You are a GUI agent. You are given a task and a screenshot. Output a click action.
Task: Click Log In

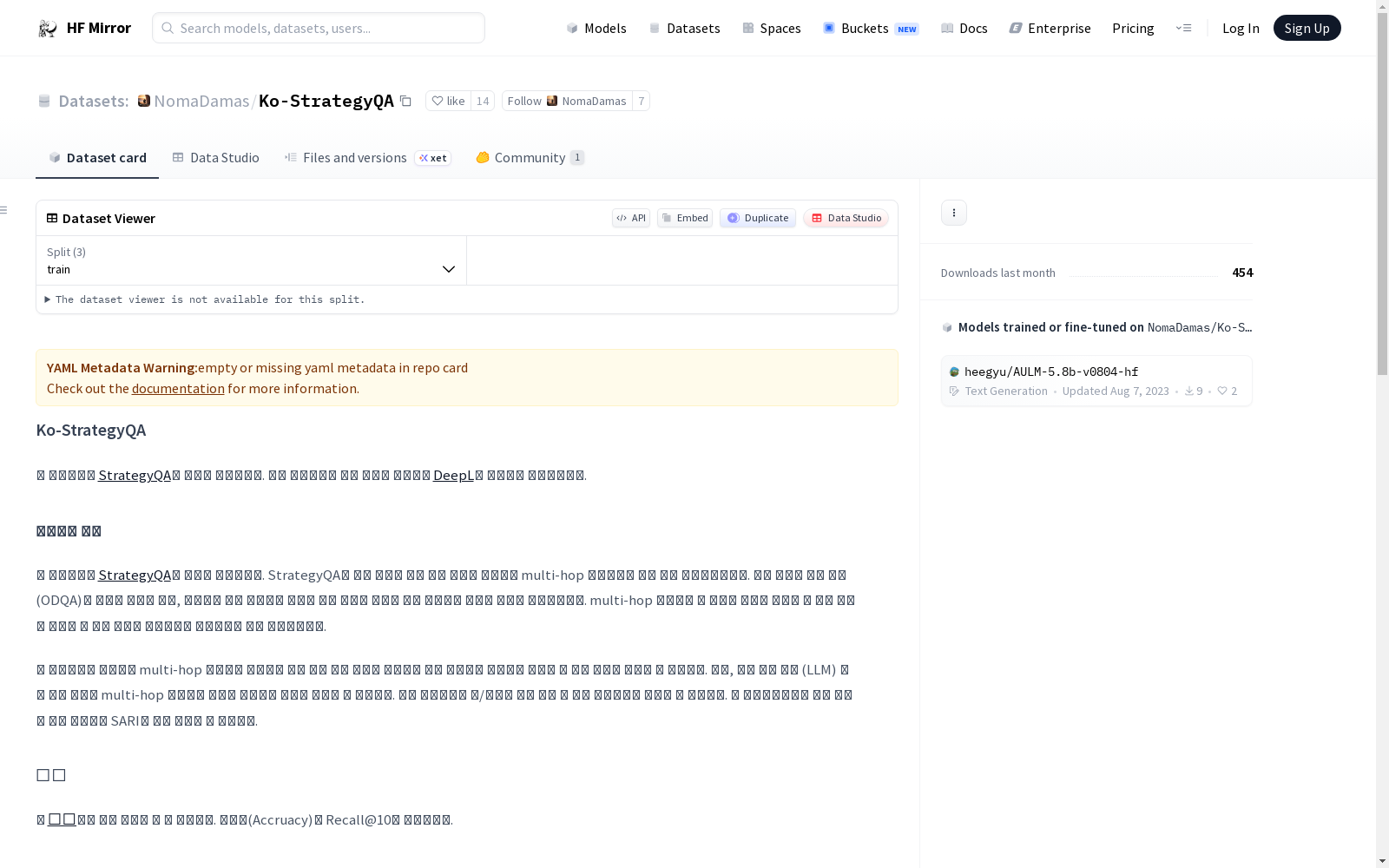1241,28
